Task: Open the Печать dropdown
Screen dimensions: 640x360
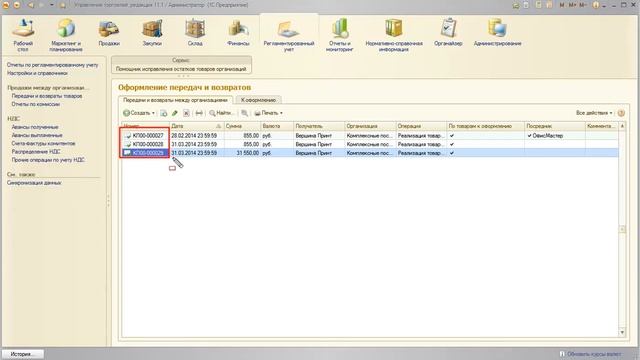Action: [269, 113]
